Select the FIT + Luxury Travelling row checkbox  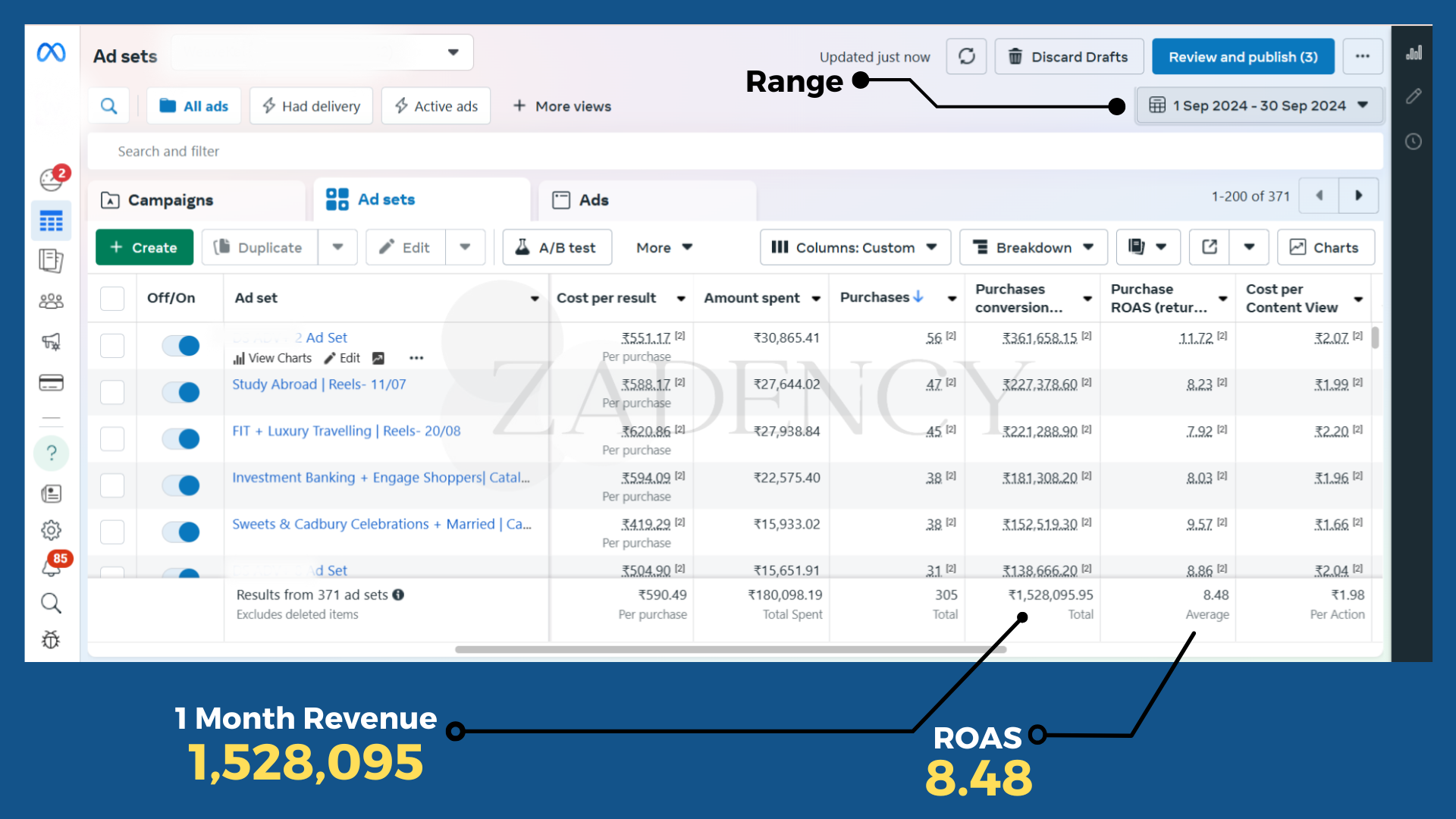click(x=112, y=438)
